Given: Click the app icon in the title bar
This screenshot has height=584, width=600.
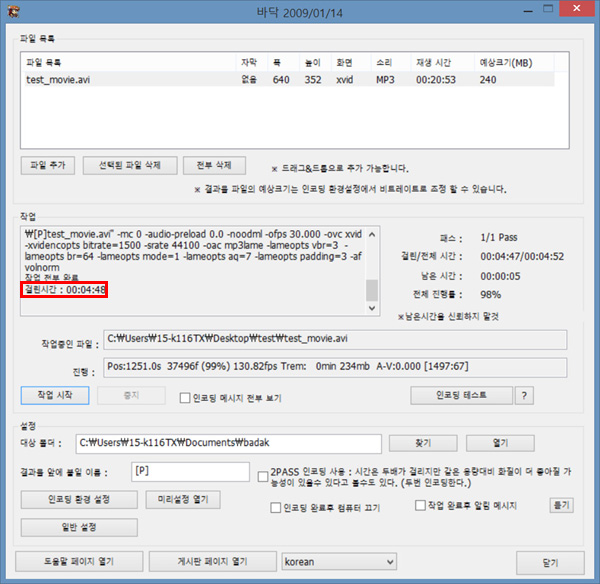Looking at the screenshot, I should pyautogui.click(x=13, y=12).
